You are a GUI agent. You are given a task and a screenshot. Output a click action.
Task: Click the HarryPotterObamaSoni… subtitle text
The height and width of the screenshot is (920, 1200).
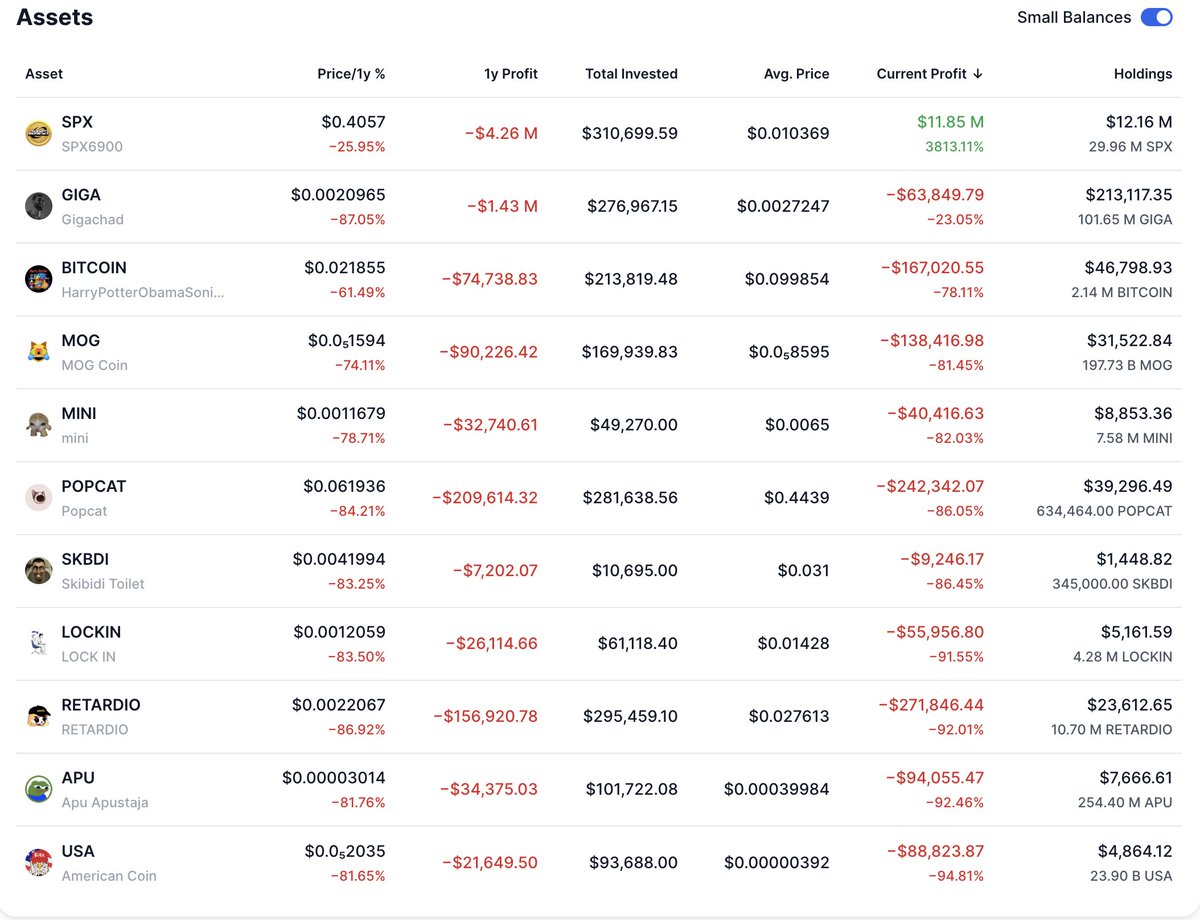[143, 292]
